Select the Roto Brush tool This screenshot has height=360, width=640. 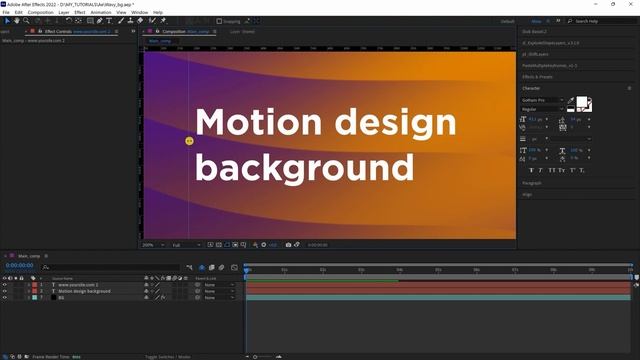coord(152,21)
